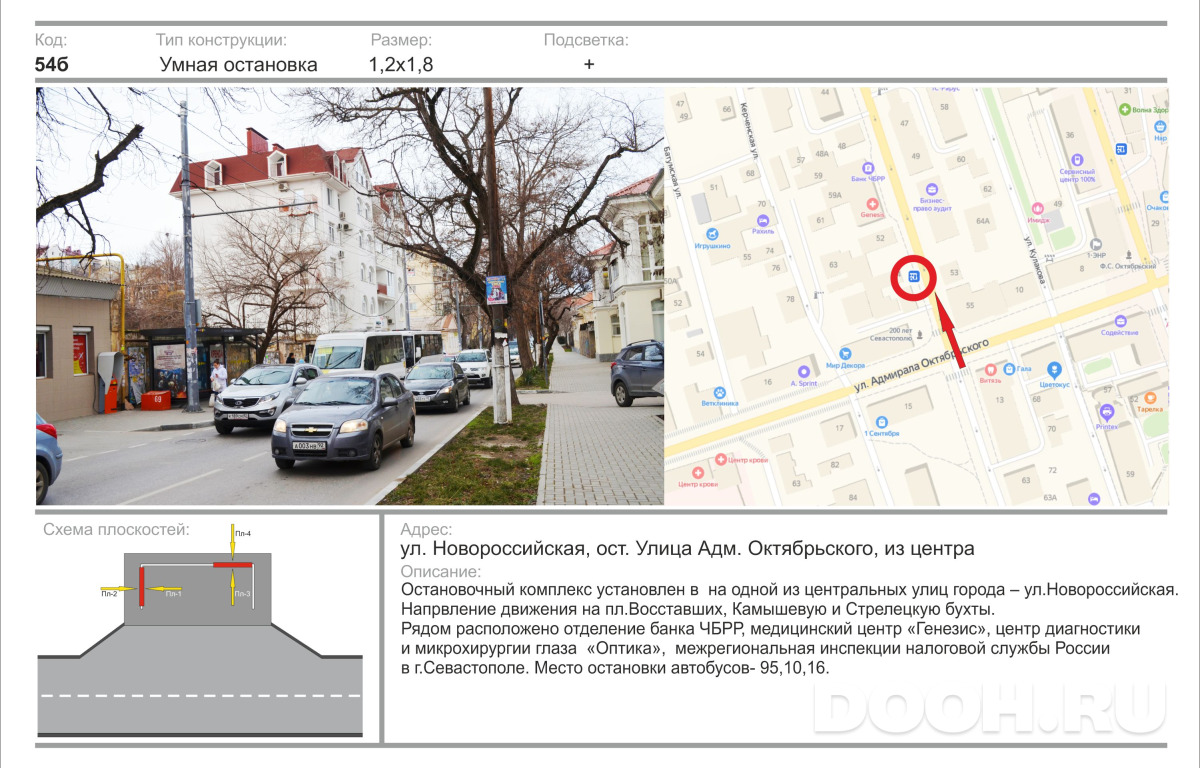
Task: Click building number 48А on the map
Action: coord(822,154)
